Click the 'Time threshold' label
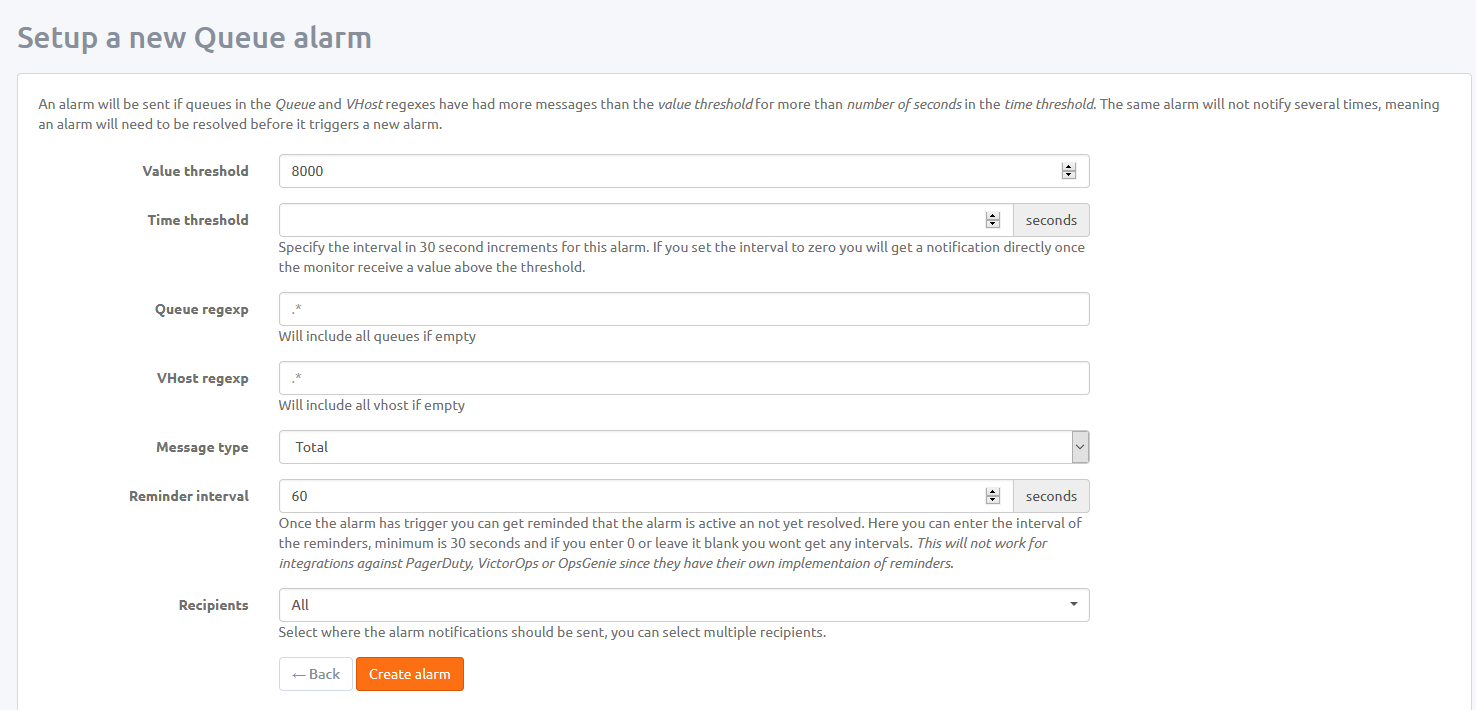The width and height of the screenshot is (1476, 710). point(198,220)
